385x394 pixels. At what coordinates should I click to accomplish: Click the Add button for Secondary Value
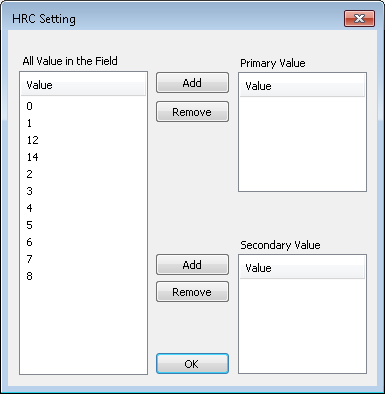192,265
